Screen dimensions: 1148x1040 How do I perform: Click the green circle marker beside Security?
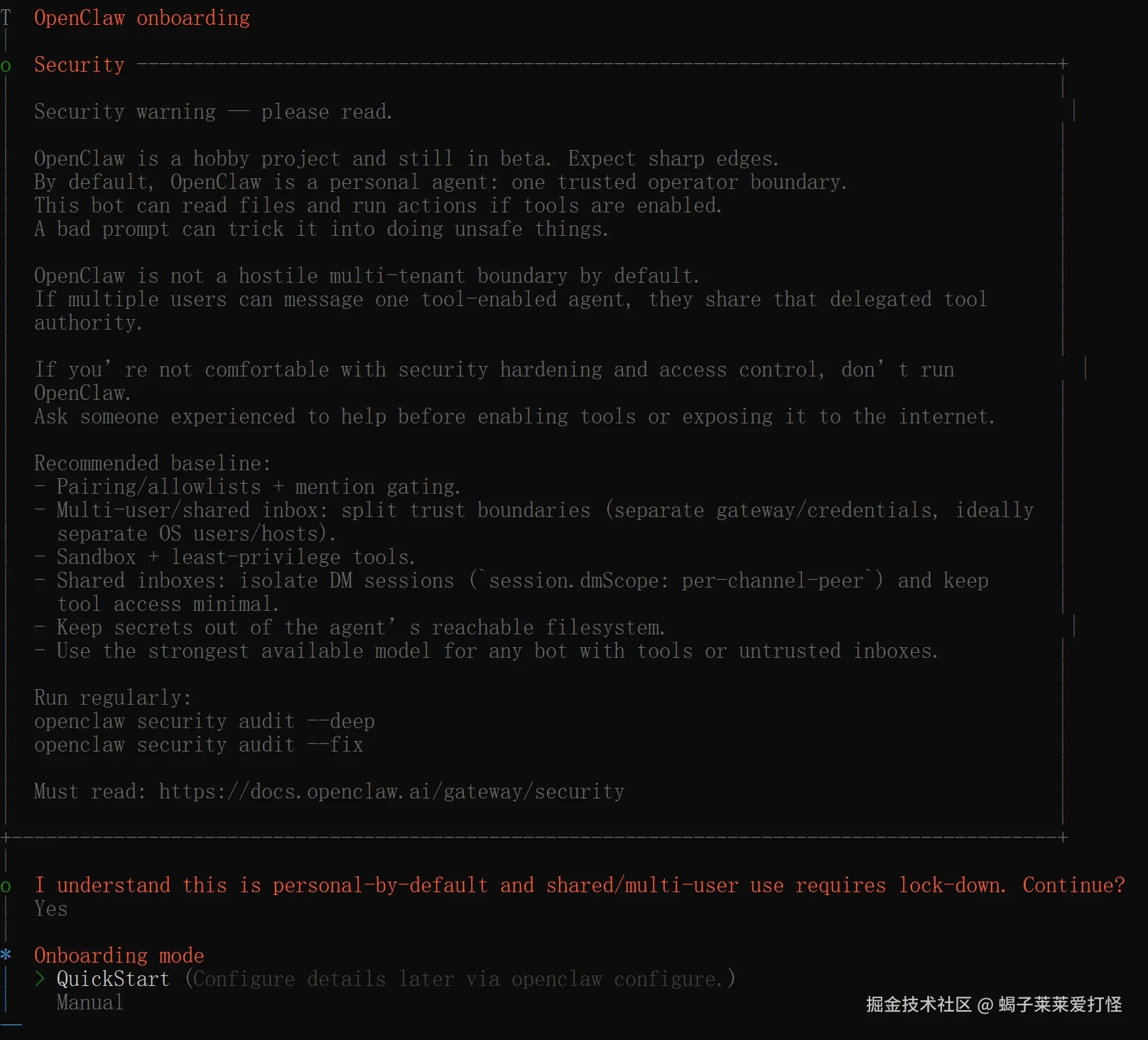pos(6,67)
